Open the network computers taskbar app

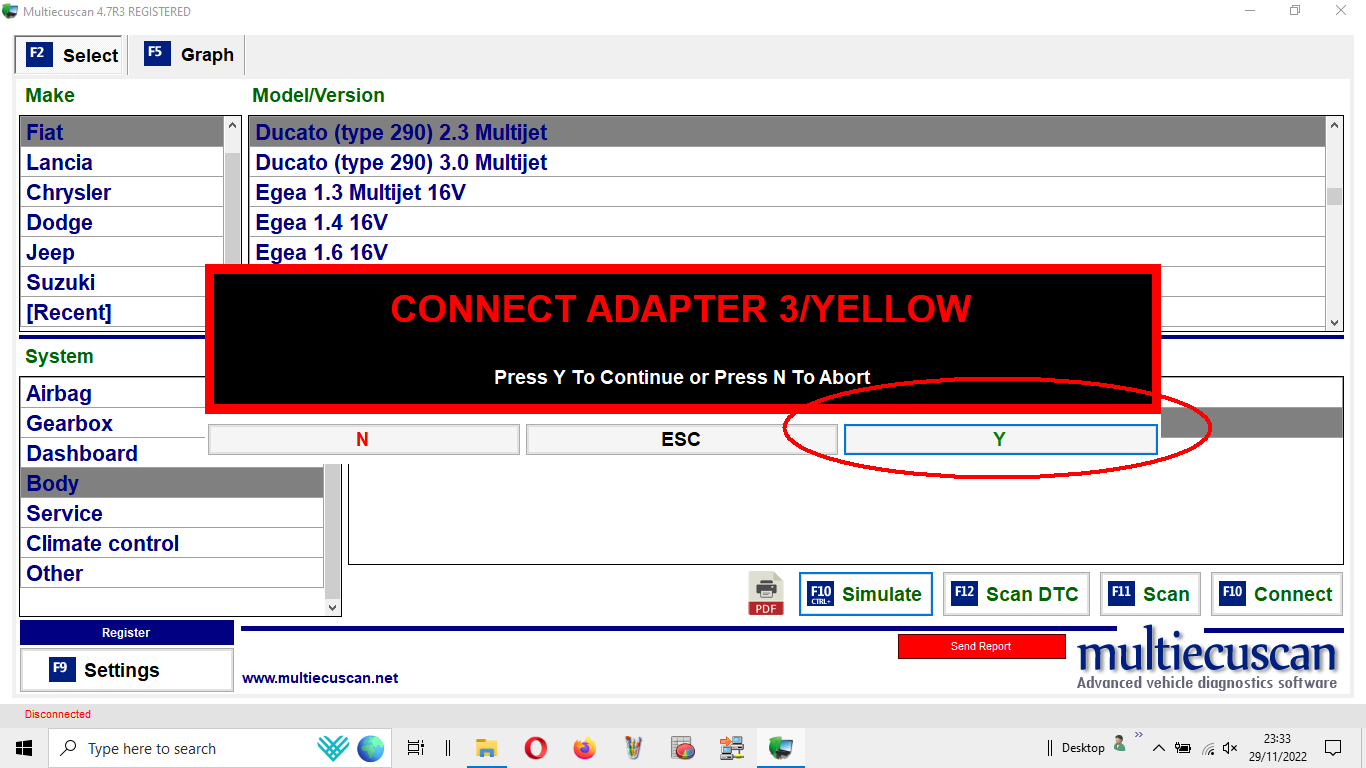point(731,748)
